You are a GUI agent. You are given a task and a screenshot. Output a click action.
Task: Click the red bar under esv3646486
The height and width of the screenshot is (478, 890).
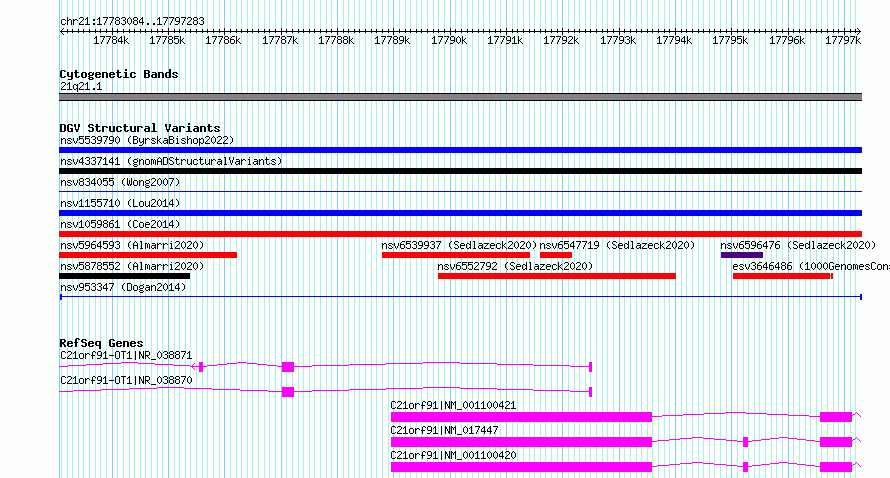point(783,276)
